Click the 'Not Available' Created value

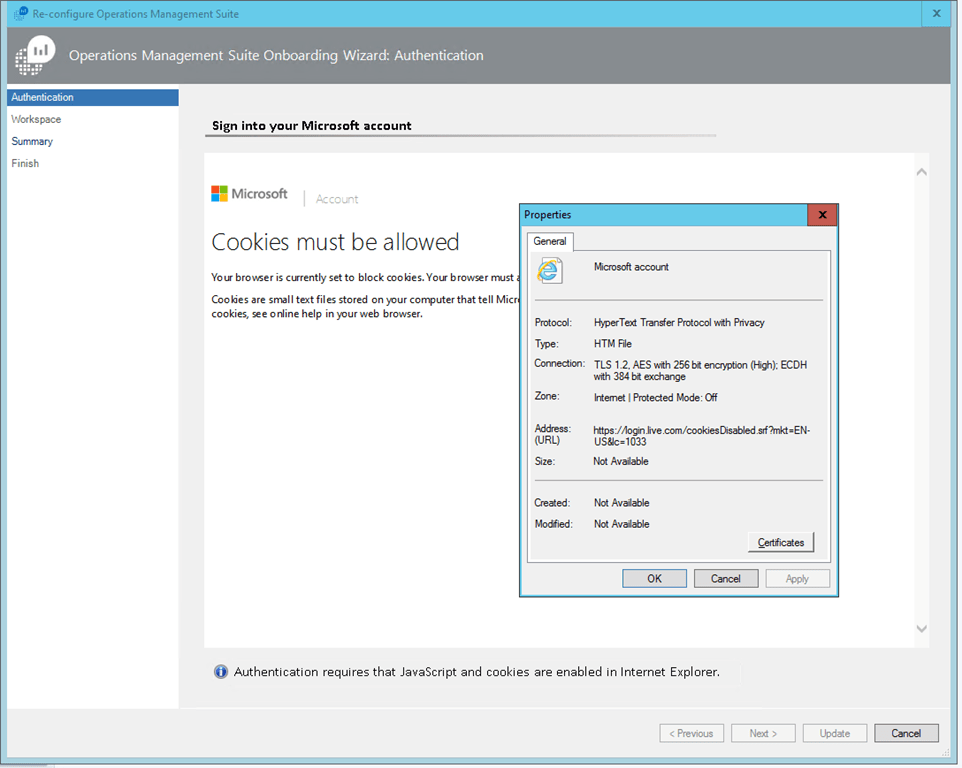(x=621, y=503)
